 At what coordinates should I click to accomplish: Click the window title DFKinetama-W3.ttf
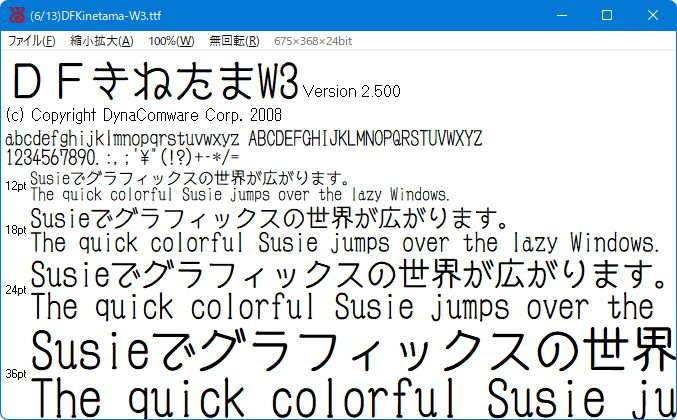(95, 16)
